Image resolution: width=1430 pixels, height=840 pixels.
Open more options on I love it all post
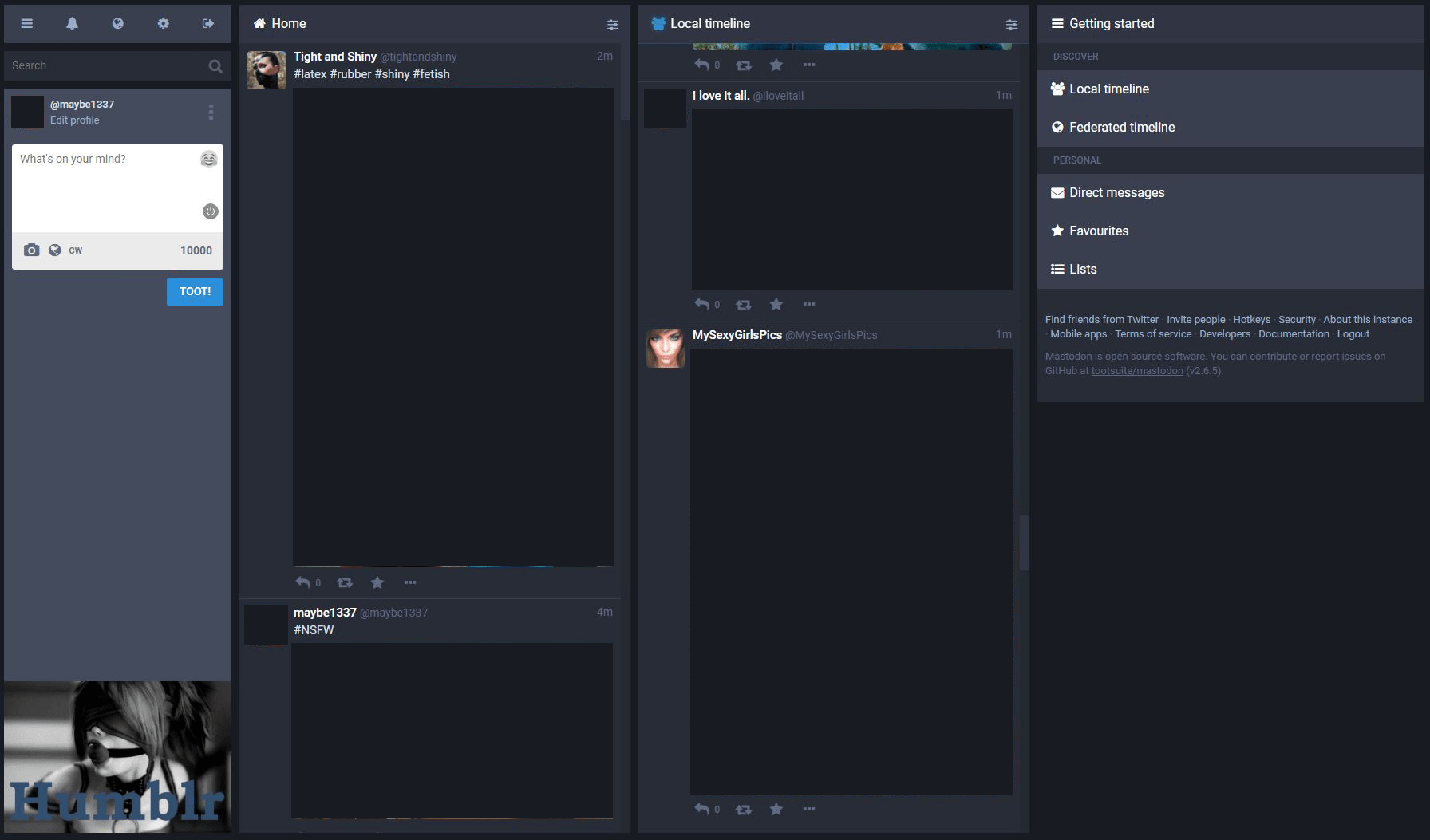[x=809, y=304]
